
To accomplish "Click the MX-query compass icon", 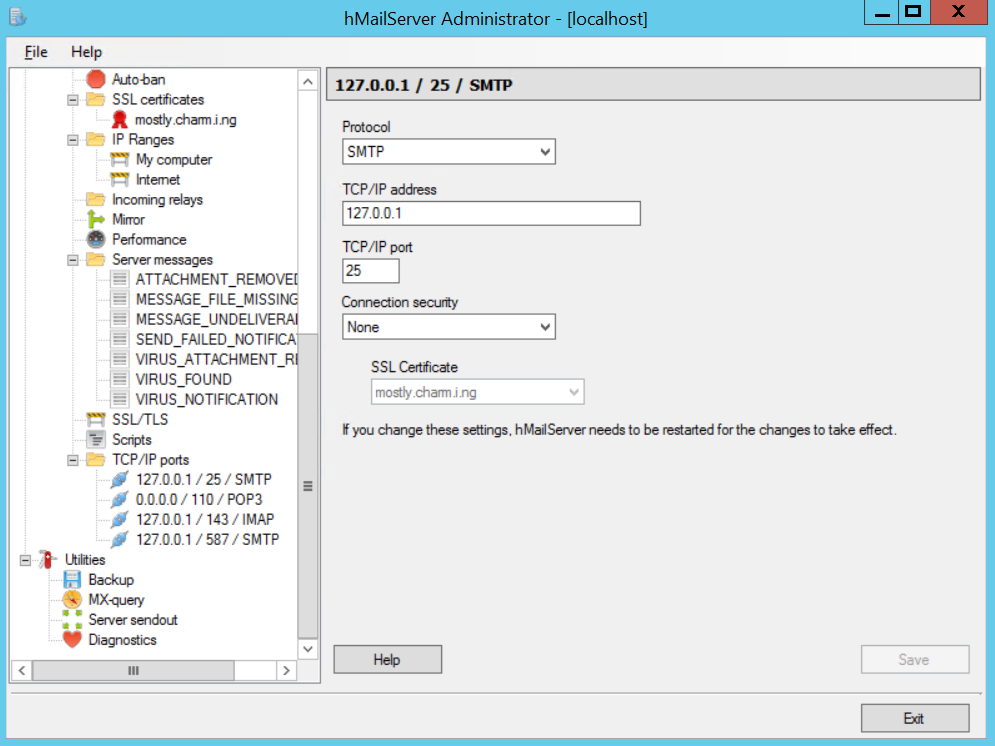I will pyautogui.click(x=72, y=599).
